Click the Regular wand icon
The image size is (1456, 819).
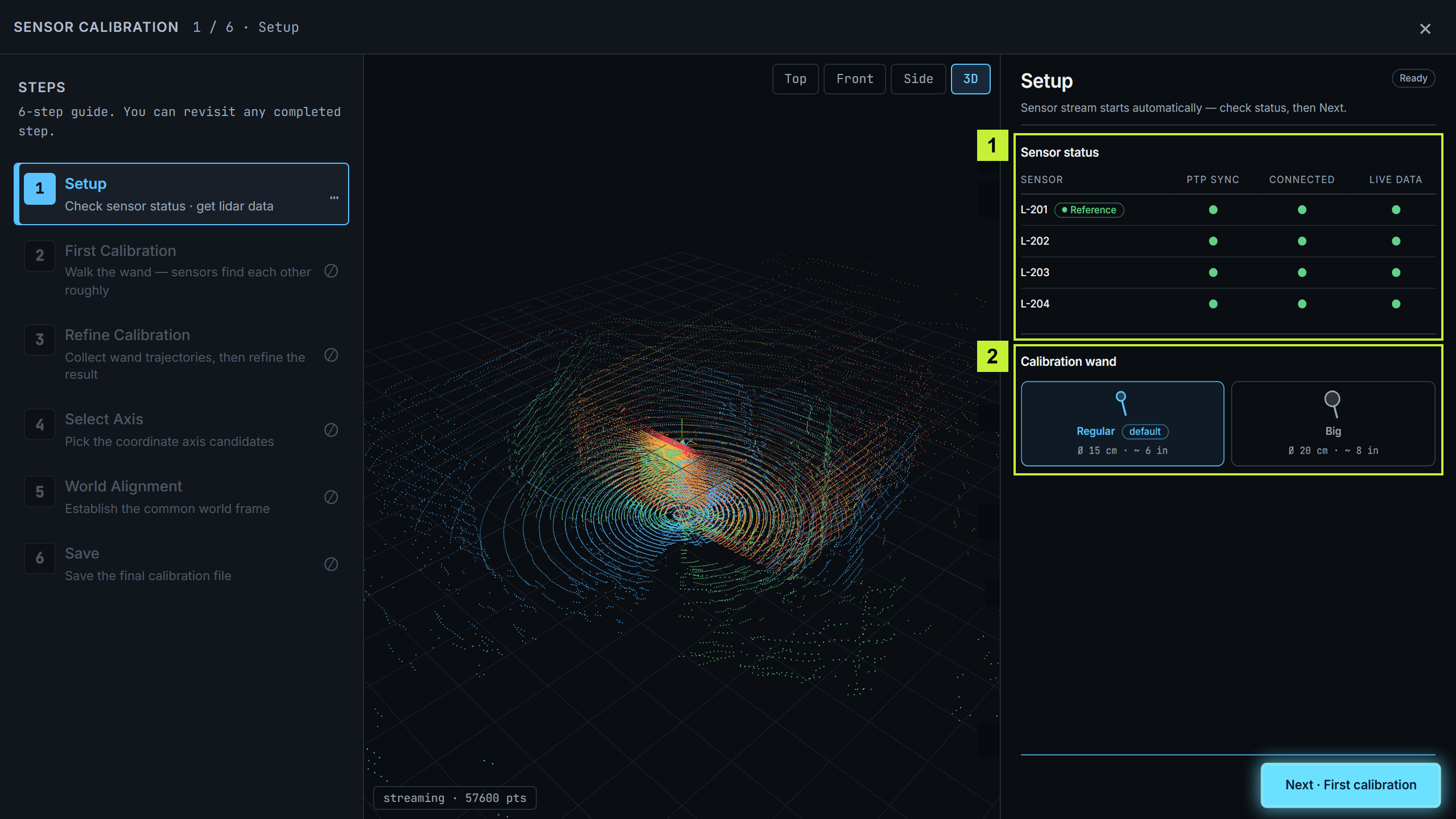1121,403
